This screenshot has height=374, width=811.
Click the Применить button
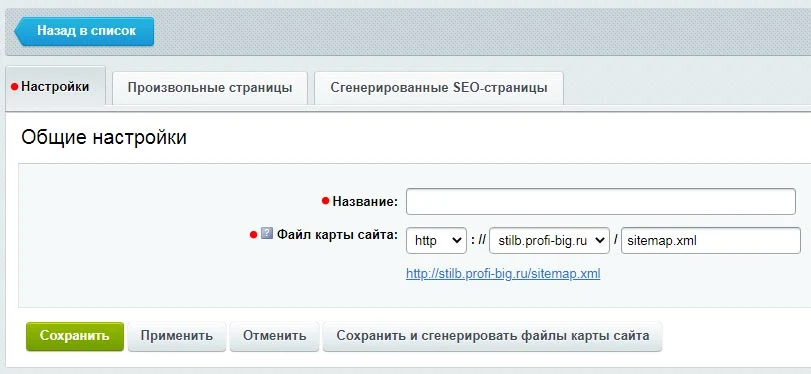click(176, 336)
